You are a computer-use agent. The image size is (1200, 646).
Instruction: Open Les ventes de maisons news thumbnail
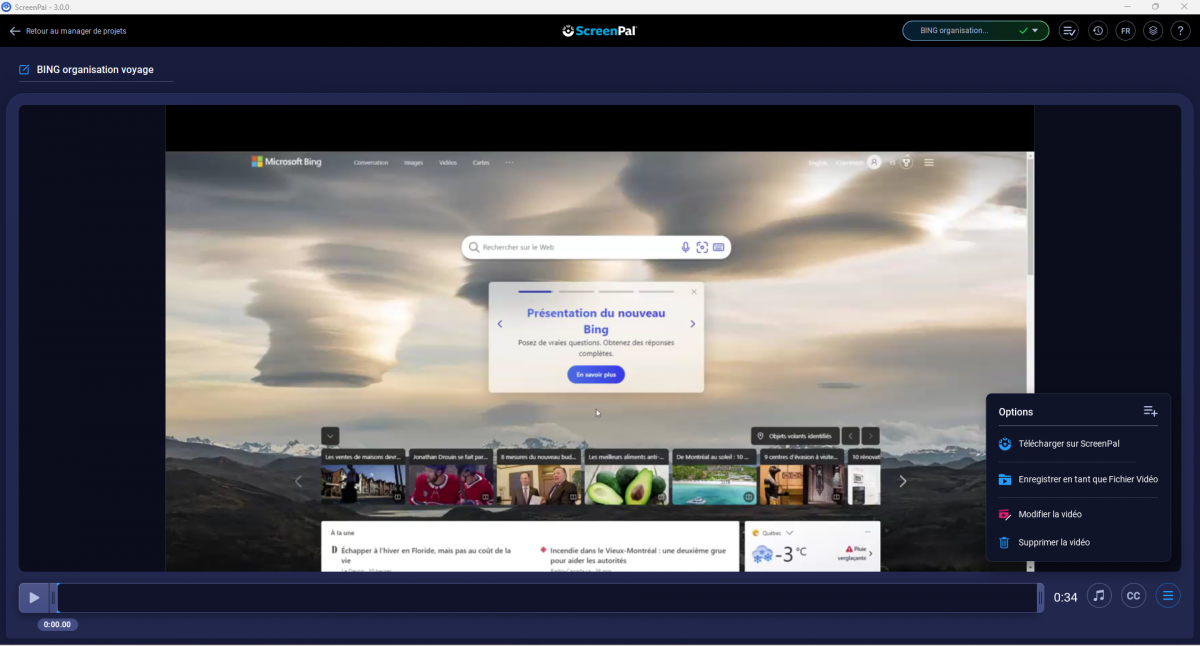click(x=364, y=477)
